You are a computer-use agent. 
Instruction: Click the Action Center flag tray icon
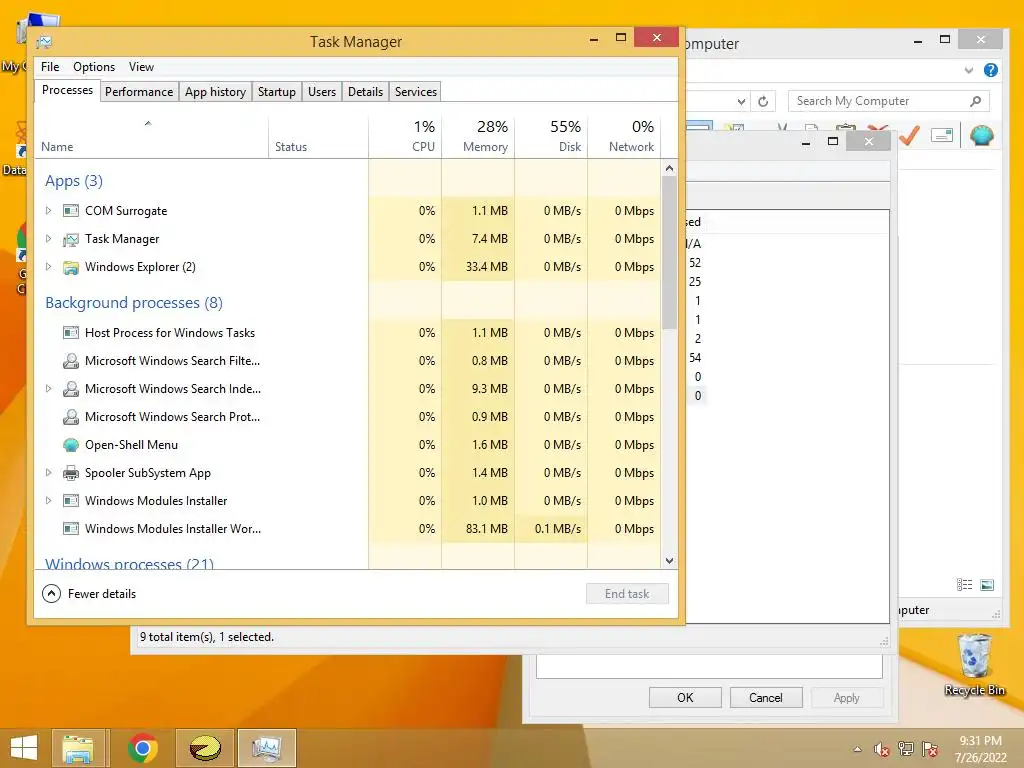(930, 749)
